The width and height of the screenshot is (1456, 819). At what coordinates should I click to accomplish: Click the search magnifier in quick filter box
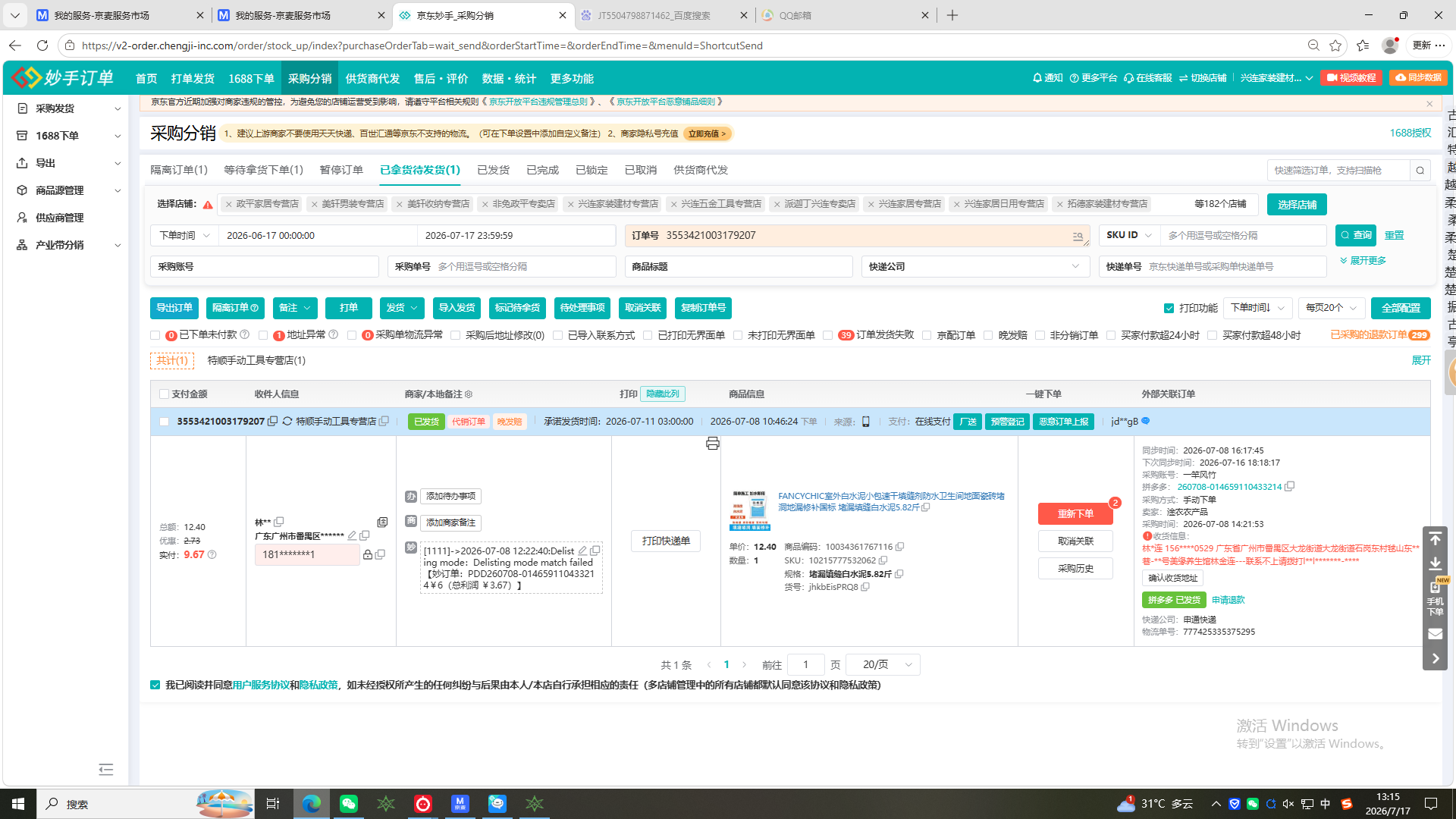(x=1420, y=171)
